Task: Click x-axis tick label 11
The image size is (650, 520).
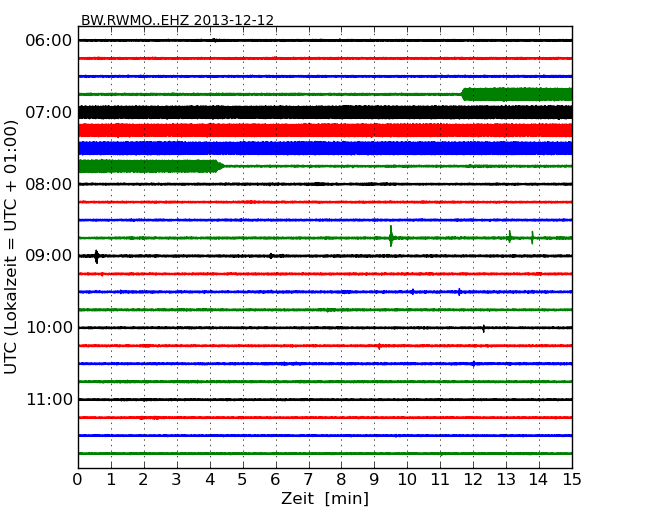Action: (440, 480)
